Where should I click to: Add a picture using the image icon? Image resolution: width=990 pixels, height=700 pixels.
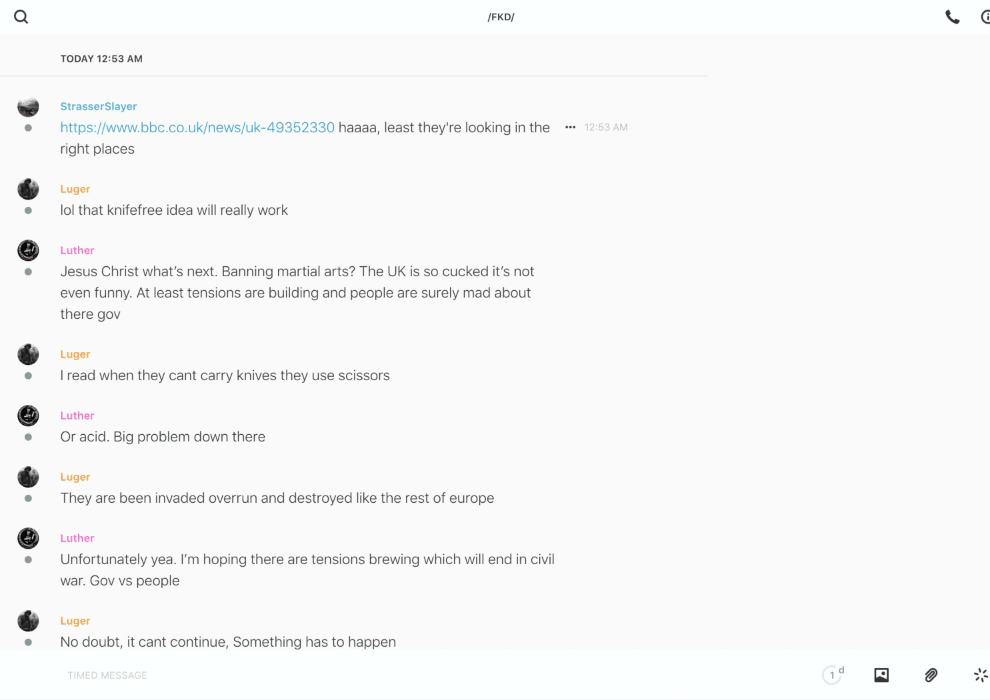881,675
